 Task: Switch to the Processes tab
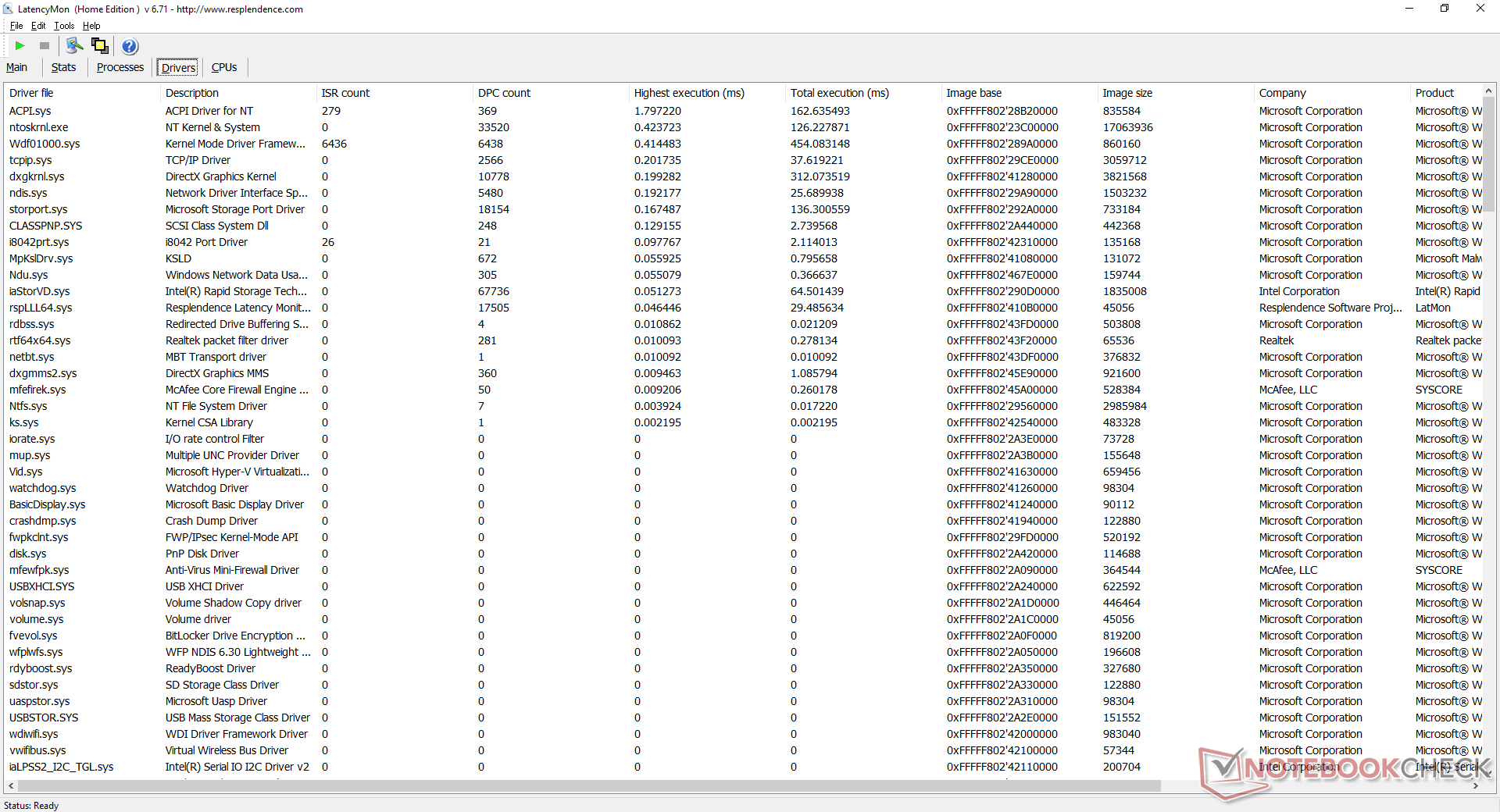120,67
